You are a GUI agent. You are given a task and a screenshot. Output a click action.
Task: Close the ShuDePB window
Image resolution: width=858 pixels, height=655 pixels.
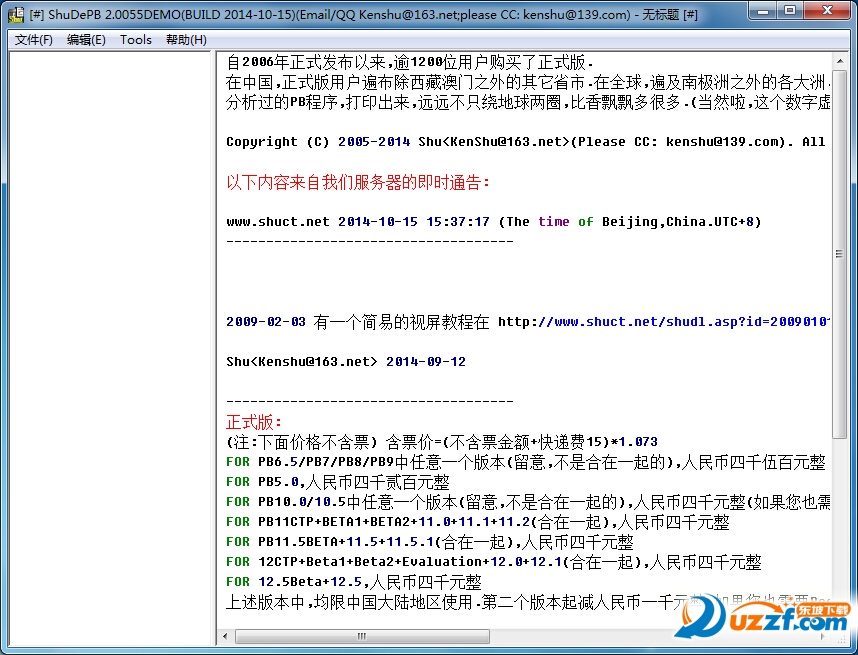tap(828, 11)
